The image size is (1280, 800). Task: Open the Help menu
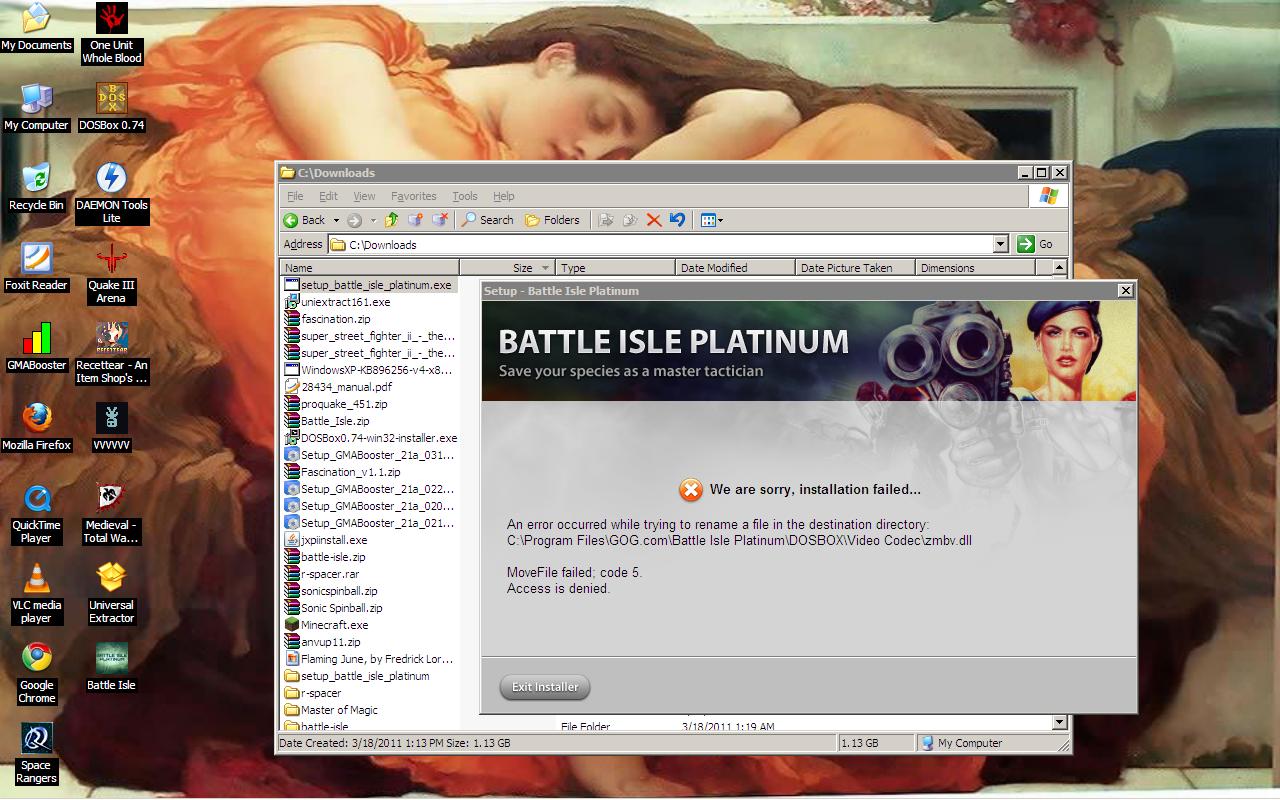coord(504,196)
